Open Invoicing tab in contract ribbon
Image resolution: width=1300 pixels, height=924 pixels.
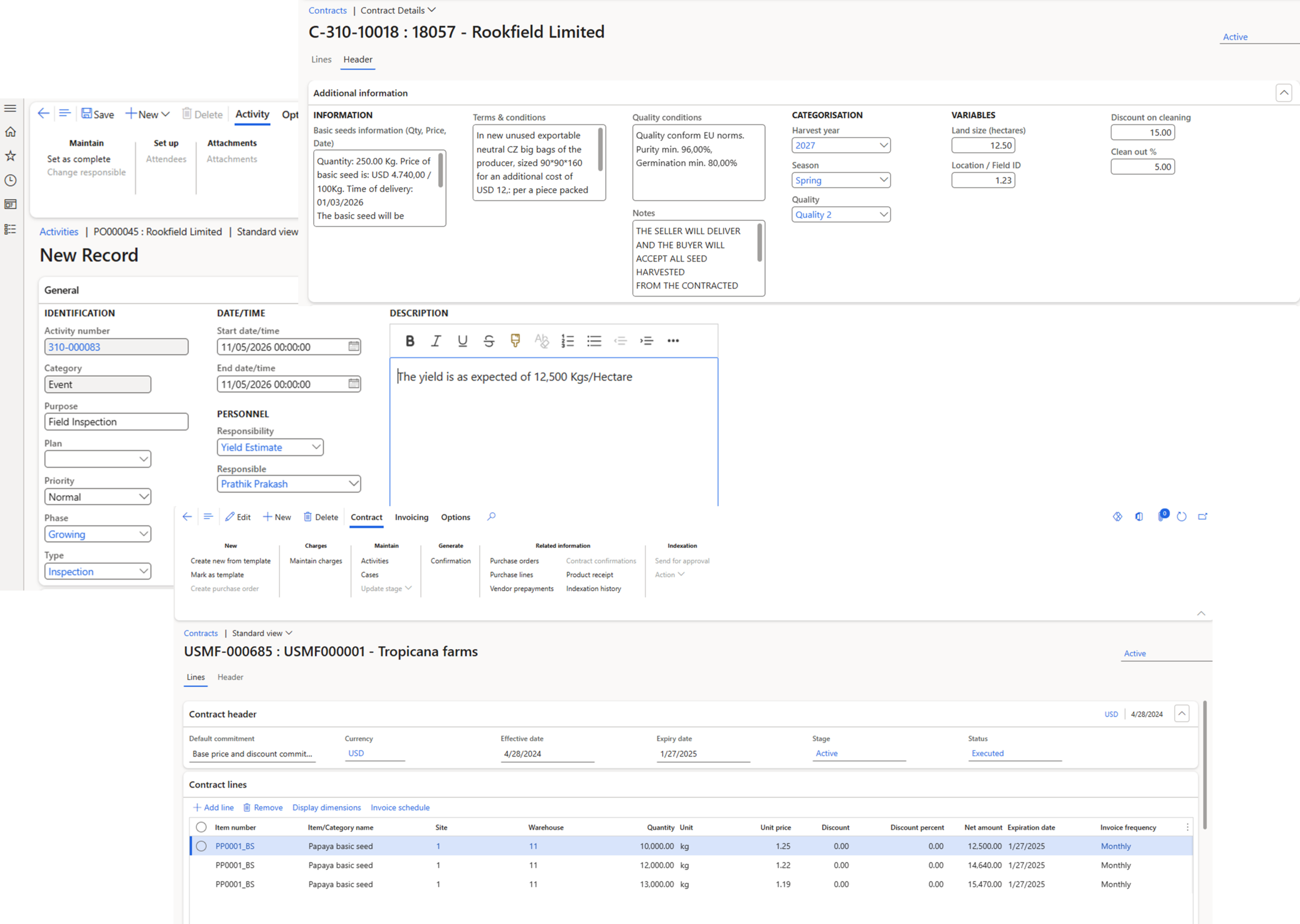pos(411,517)
